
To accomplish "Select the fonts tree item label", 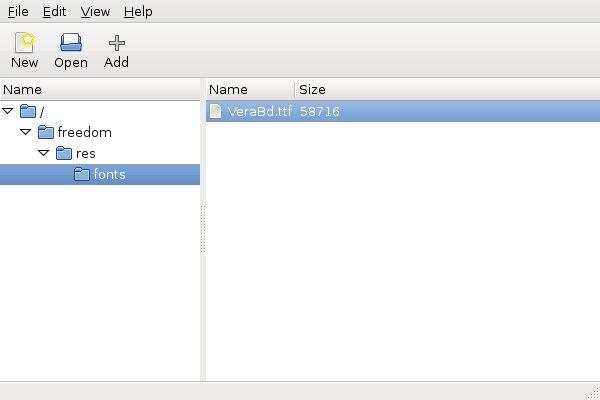I will [109, 174].
